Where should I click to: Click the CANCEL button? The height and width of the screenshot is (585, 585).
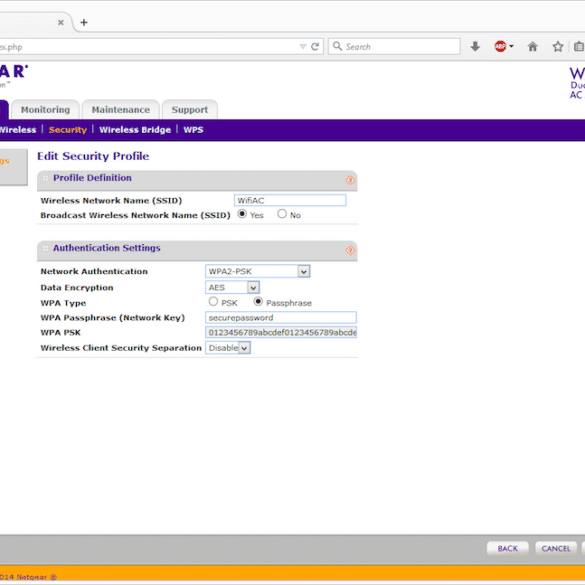(556, 548)
